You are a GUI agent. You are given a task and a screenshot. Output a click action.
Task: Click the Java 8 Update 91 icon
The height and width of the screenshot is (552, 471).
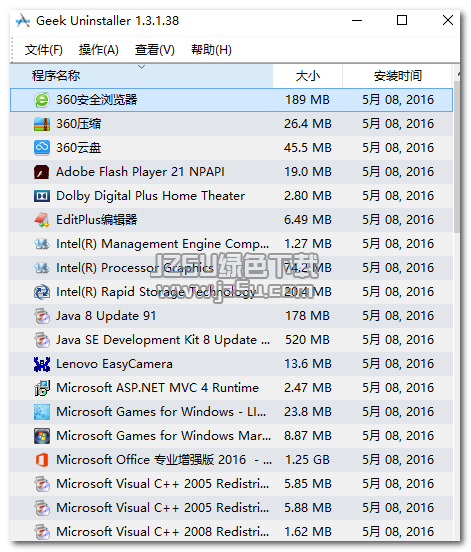pyautogui.click(x=42, y=316)
